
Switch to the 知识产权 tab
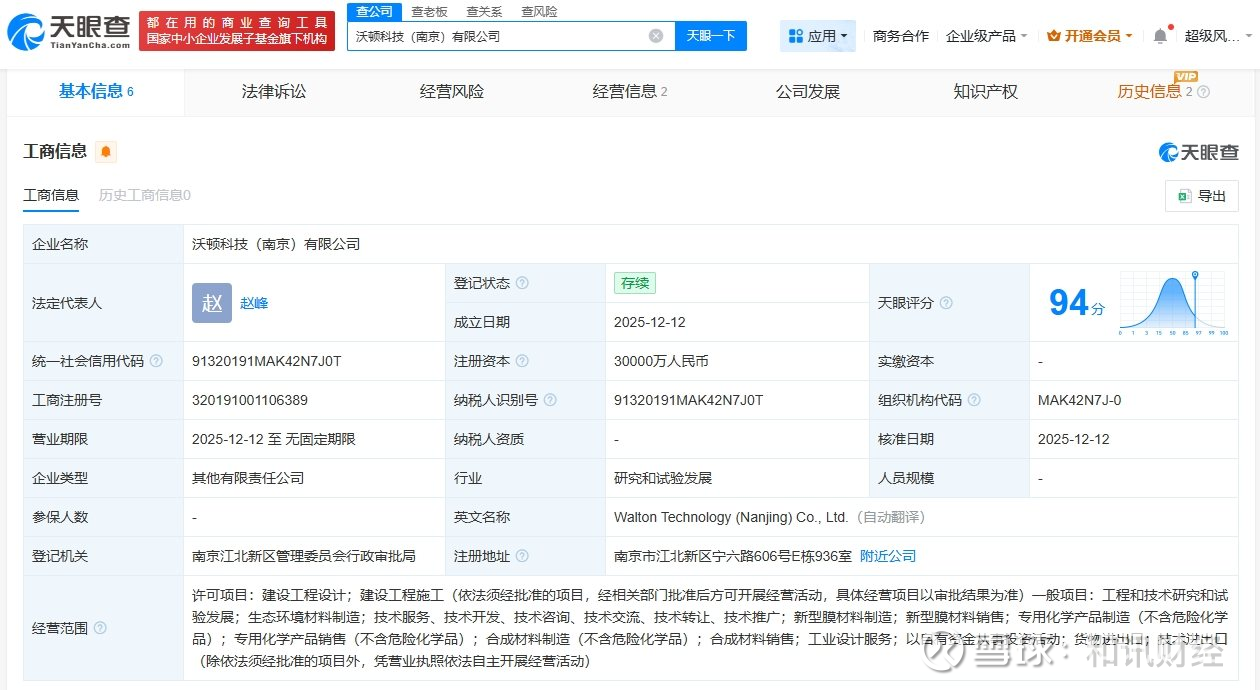coord(985,92)
